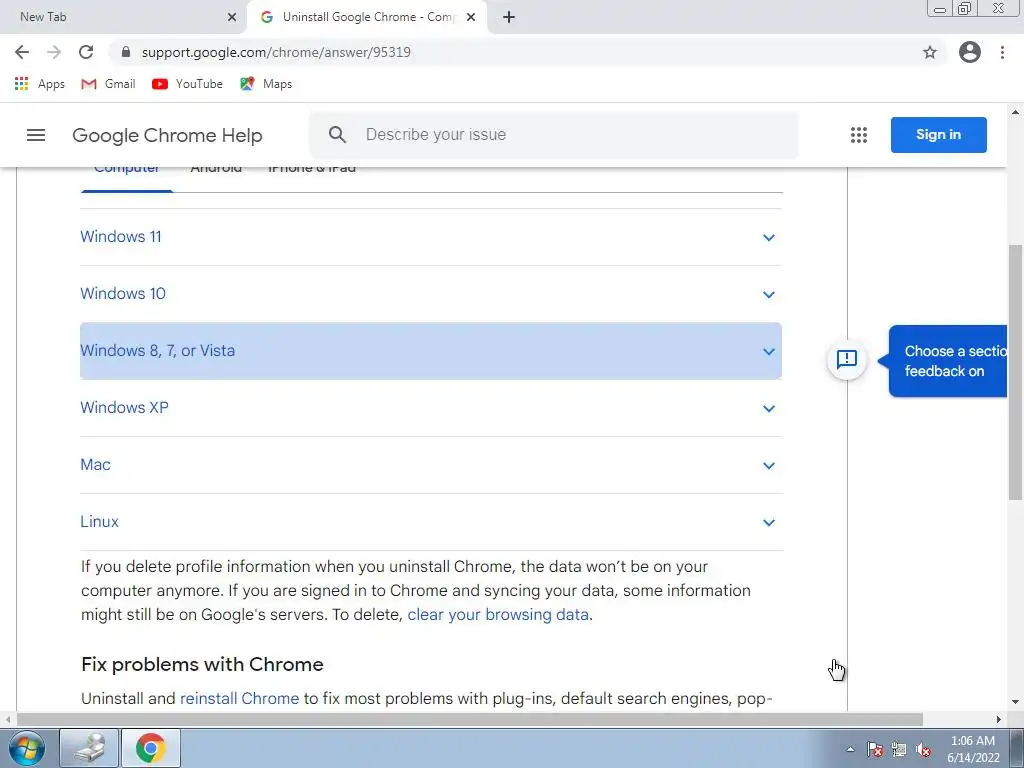Click the drive utility taskbar icon

89,748
